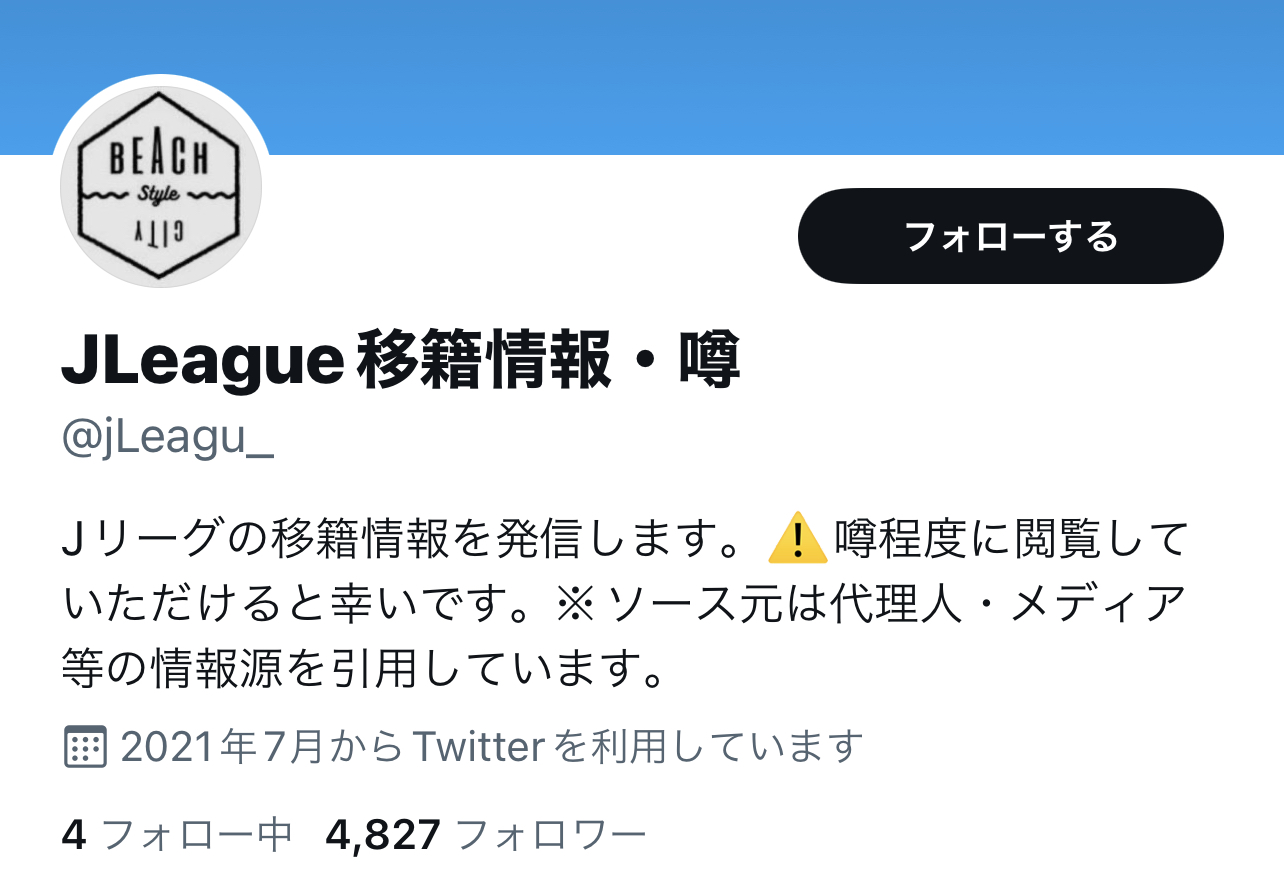Open the BEACH Style CITY profile avatar
This screenshot has width=1284, height=886.
(161, 187)
